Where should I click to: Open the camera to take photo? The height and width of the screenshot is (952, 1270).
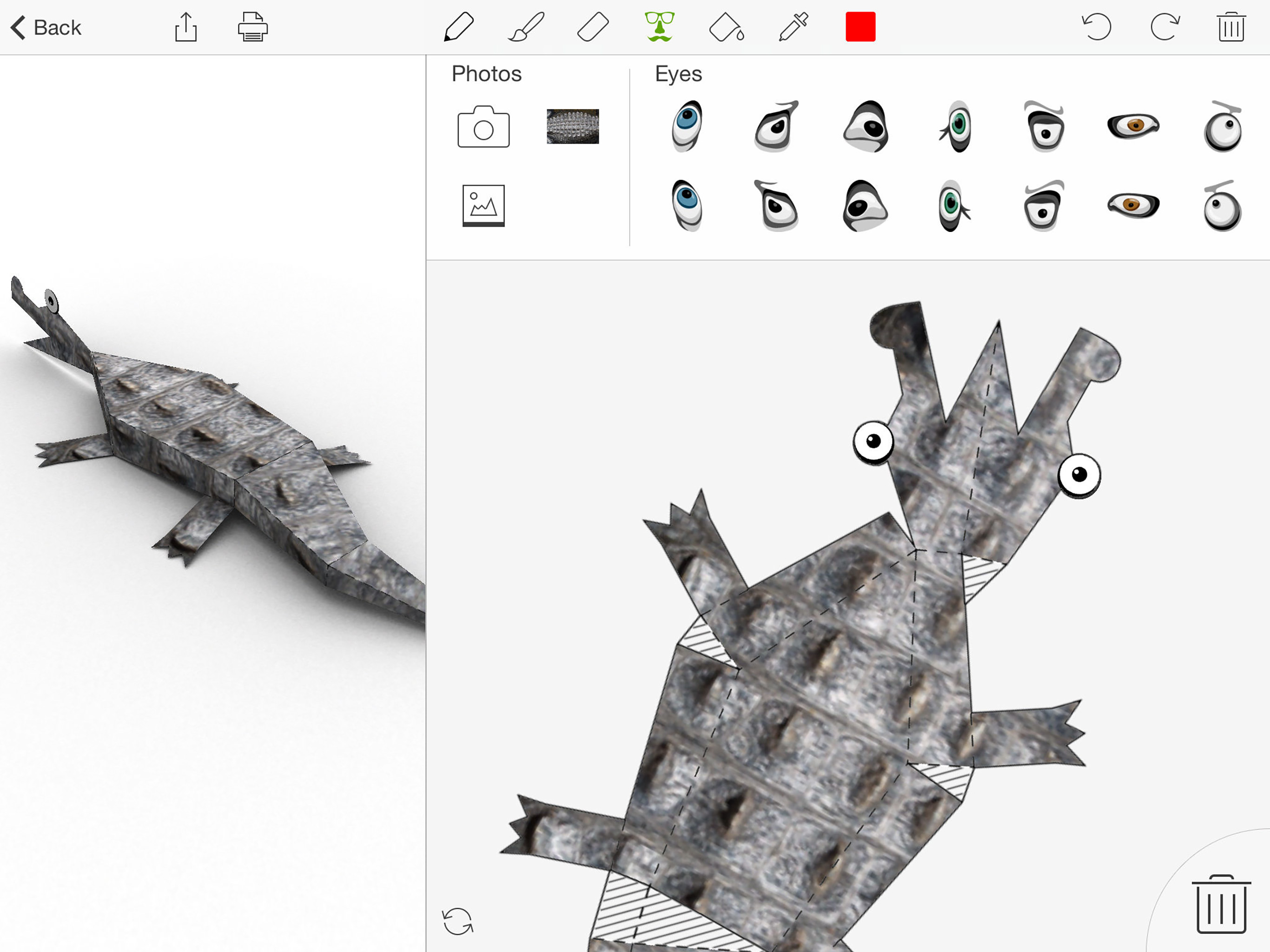(483, 127)
